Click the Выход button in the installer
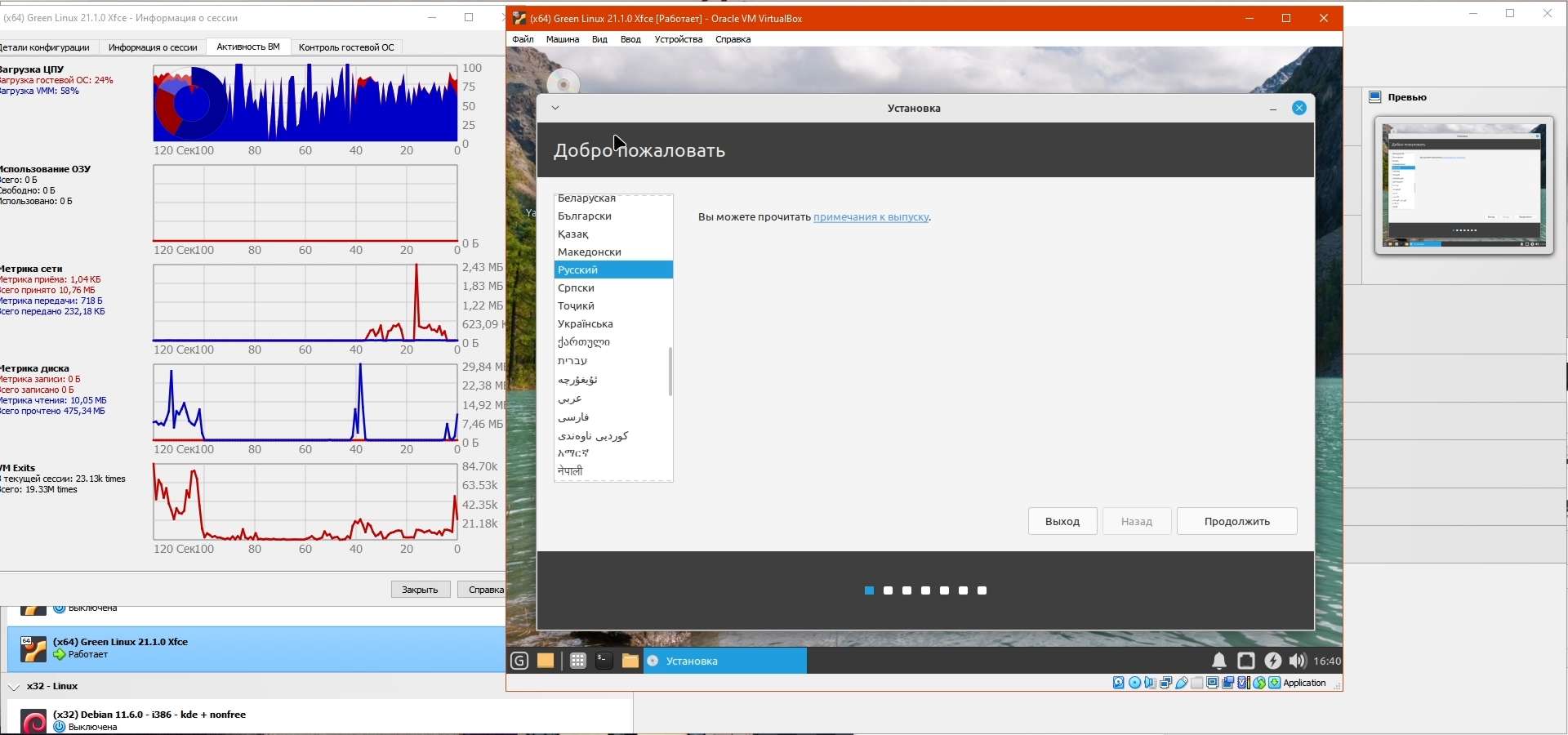Viewport: 1568px width, 735px height. point(1062,521)
